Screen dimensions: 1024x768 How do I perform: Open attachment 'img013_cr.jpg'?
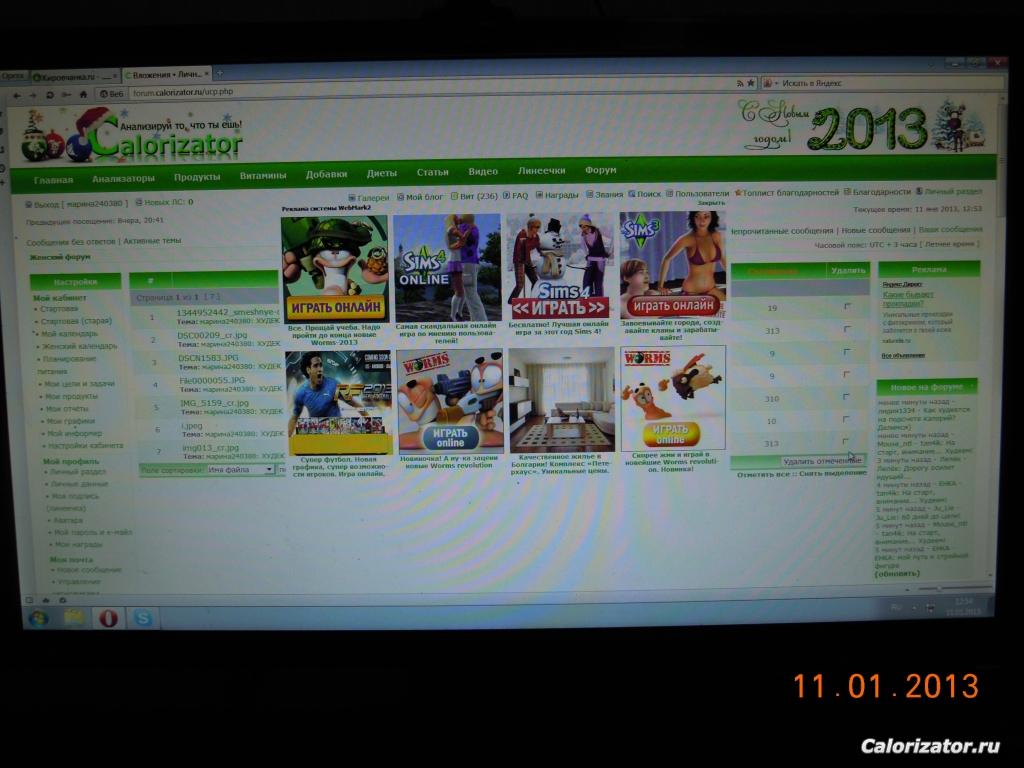pyautogui.click(x=211, y=448)
